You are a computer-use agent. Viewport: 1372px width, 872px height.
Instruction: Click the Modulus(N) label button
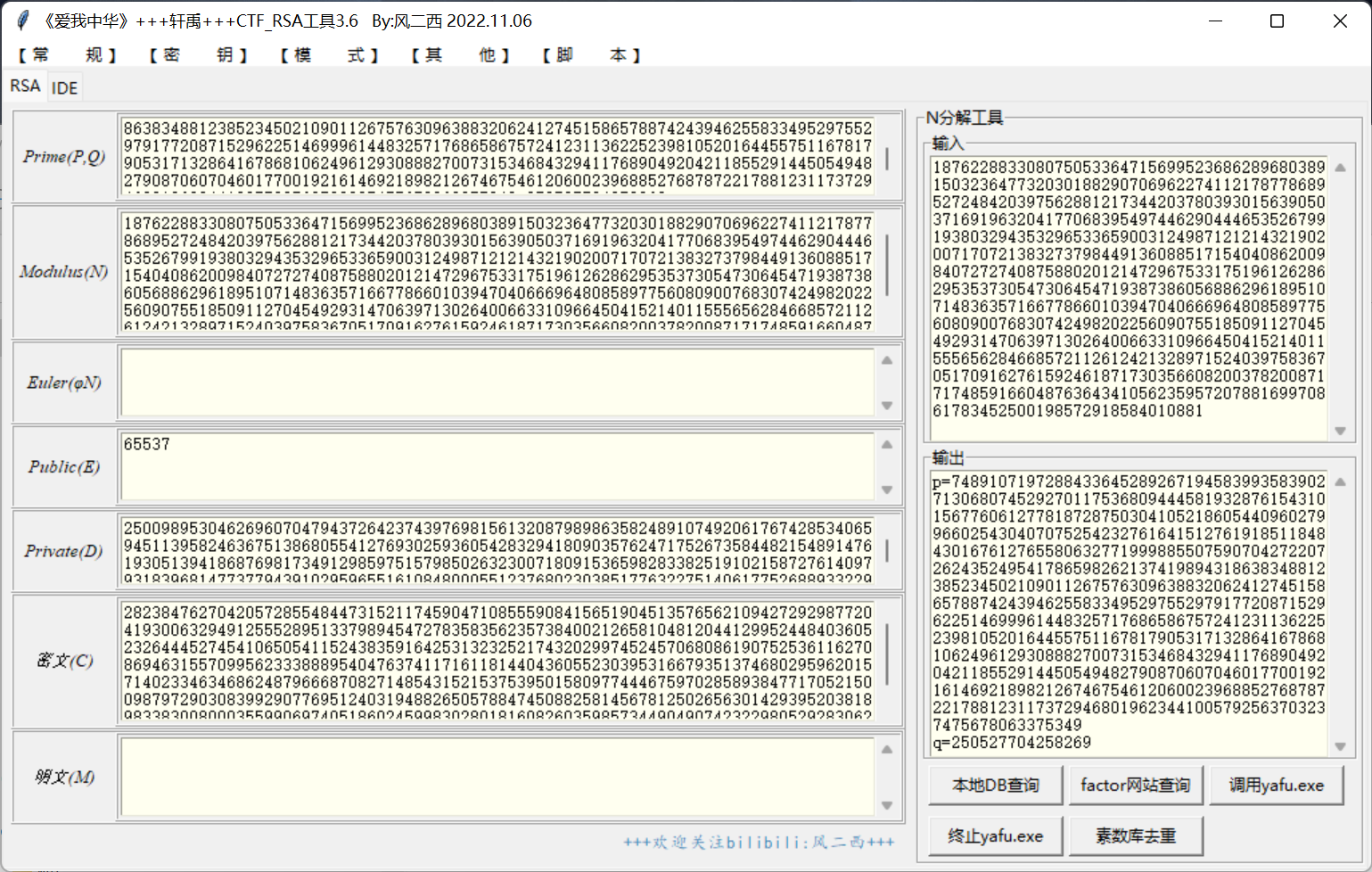click(64, 271)
